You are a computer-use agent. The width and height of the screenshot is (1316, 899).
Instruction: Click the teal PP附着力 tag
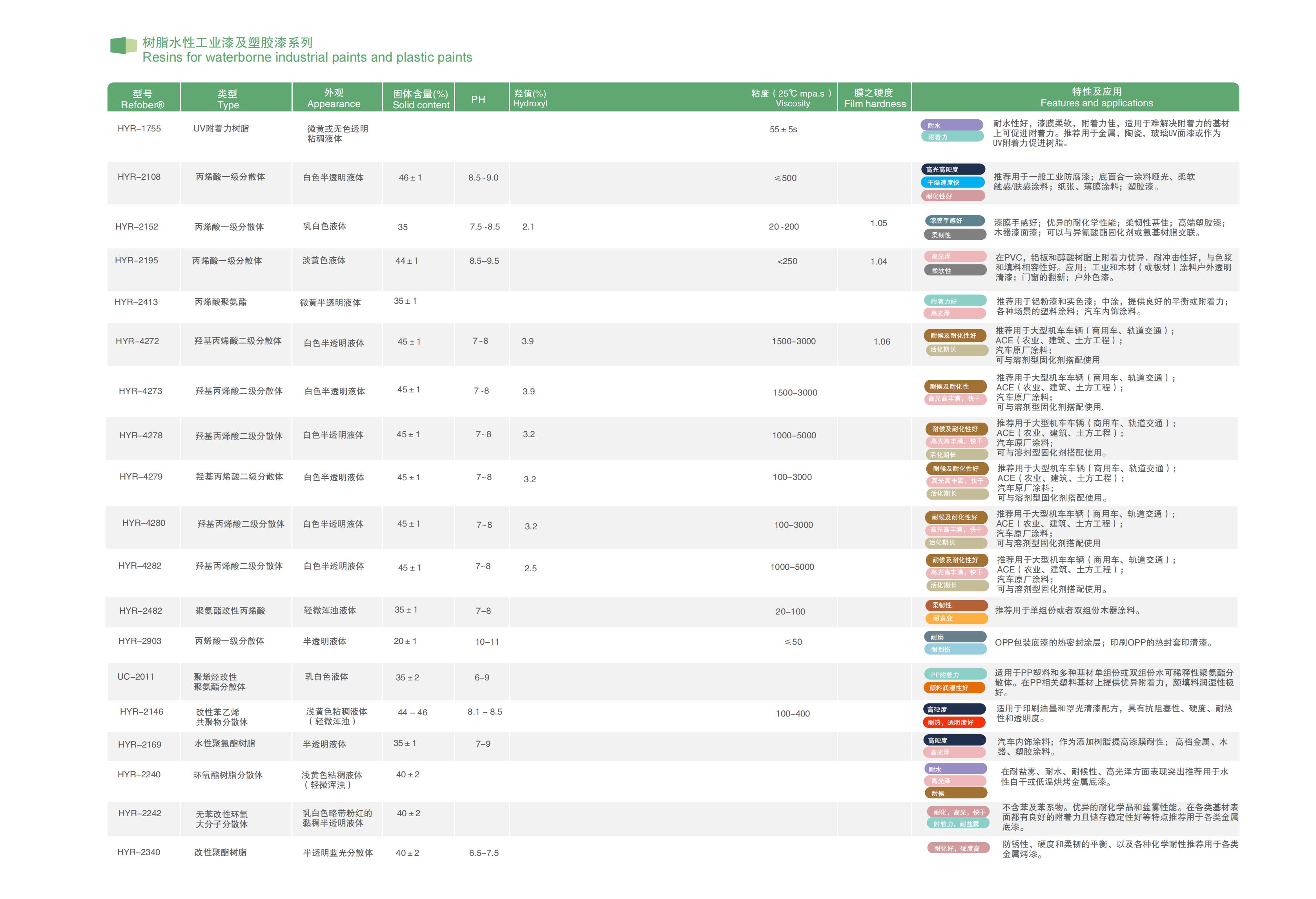pyautogui.click(x=955, y=675)
